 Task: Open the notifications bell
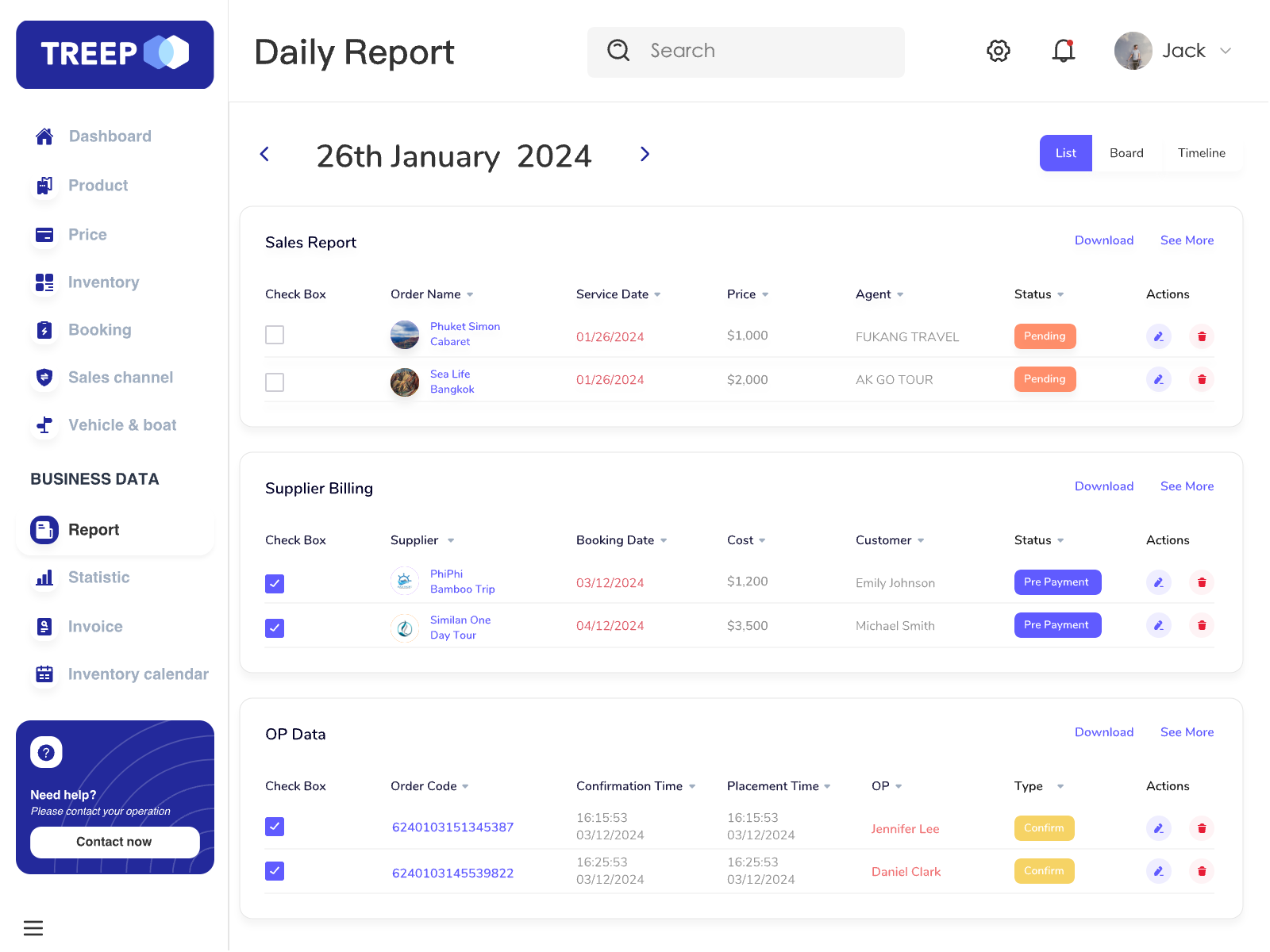(x=1064, y=51)
